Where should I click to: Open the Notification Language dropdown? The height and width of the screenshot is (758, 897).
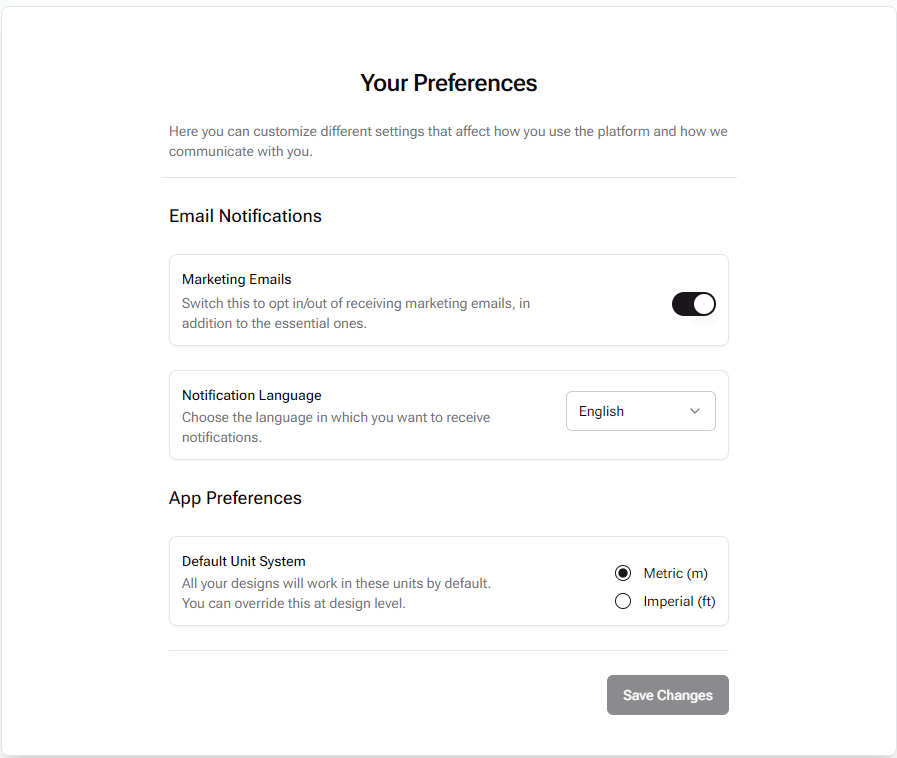point(640,411)
